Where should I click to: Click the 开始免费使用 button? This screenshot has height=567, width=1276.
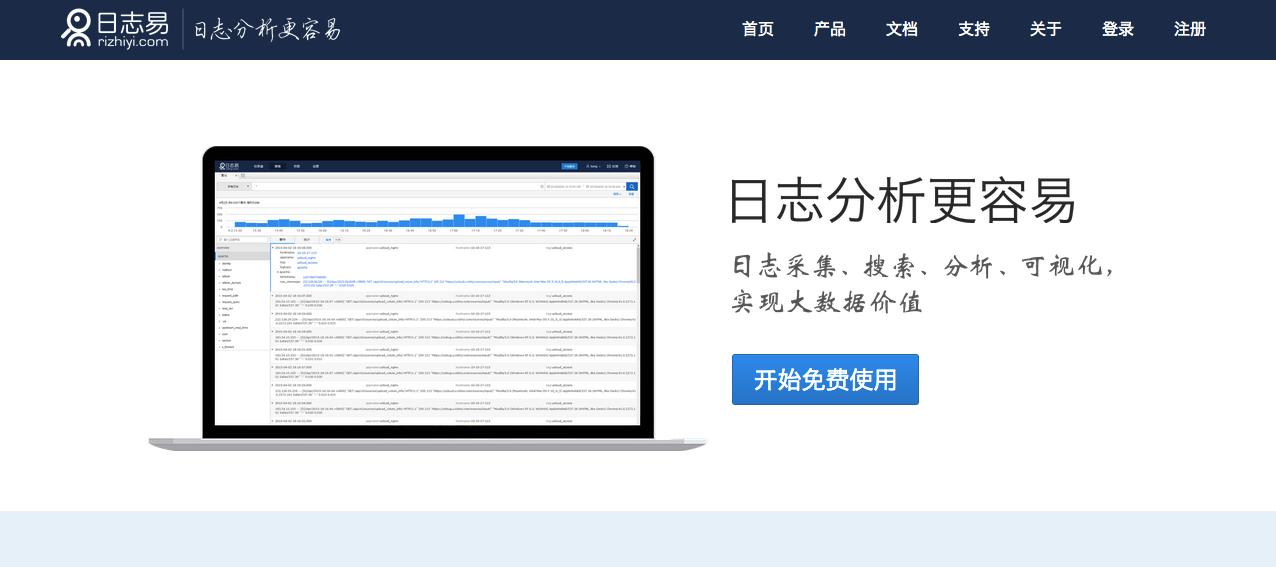pos(825,380)
